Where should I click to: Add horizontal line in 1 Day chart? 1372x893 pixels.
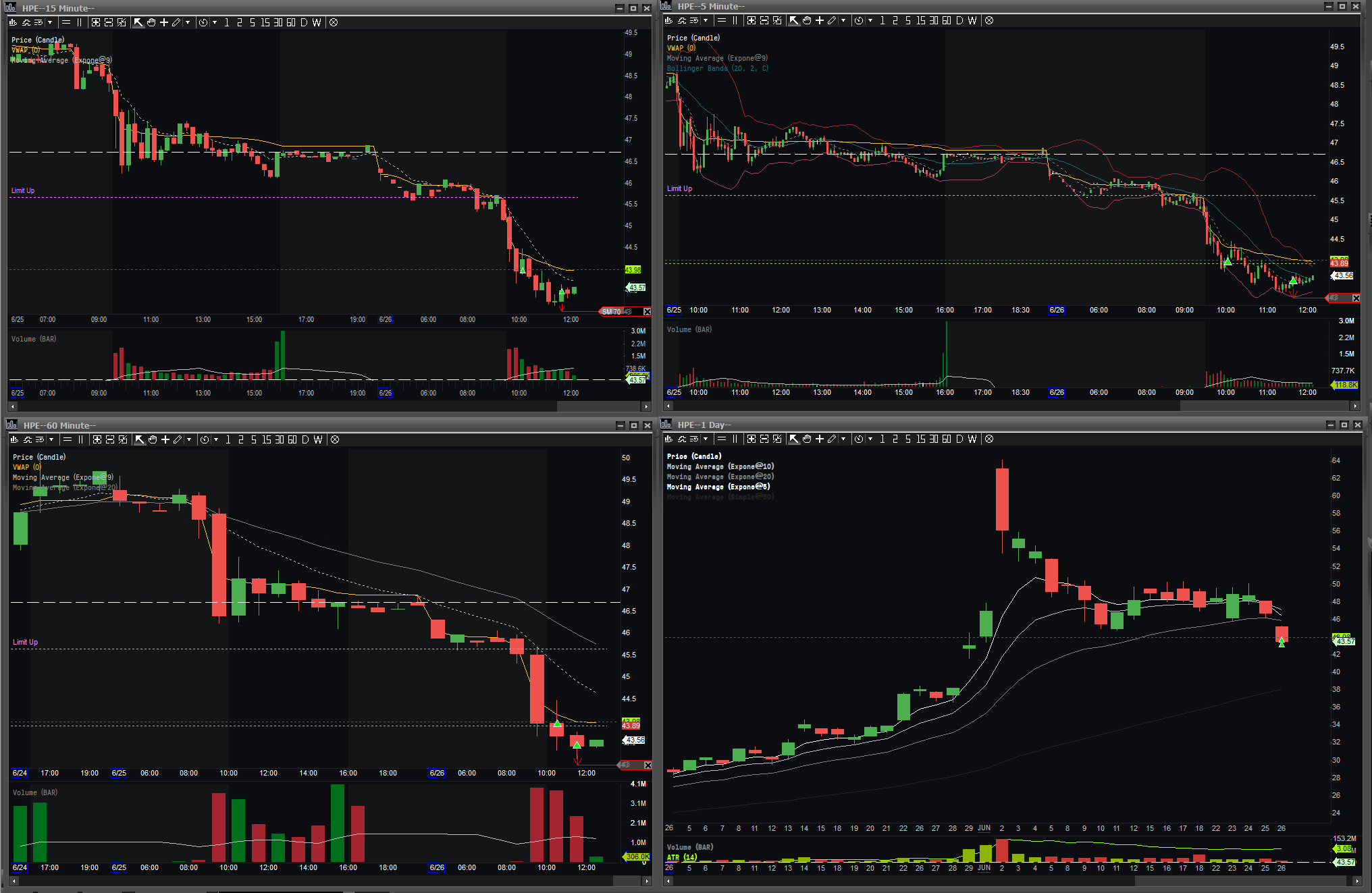722,439
